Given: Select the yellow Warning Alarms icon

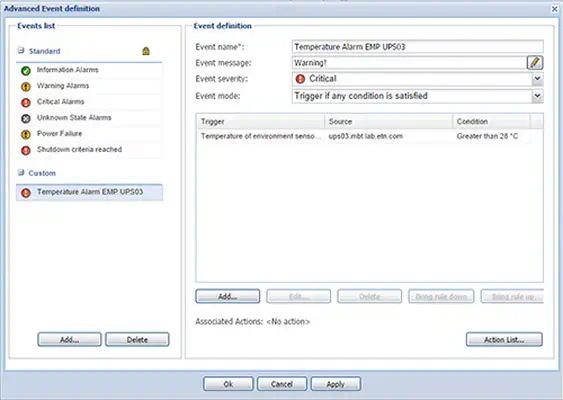Looking at the screenshot, I should [26, 87].
